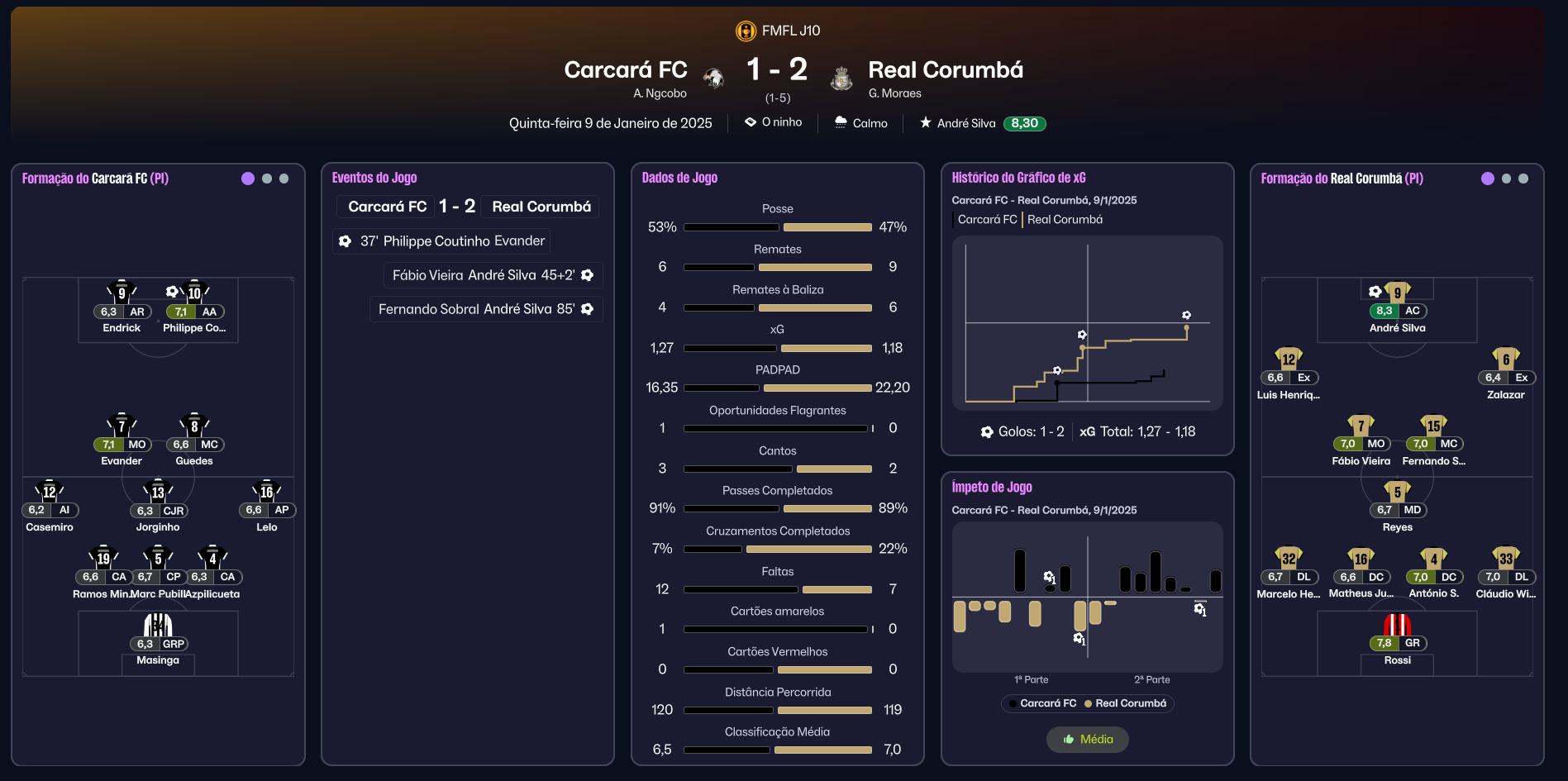The image size is (1568, 781).
Task: Click the Real Corumbá club crest
Action: point(841,79)
